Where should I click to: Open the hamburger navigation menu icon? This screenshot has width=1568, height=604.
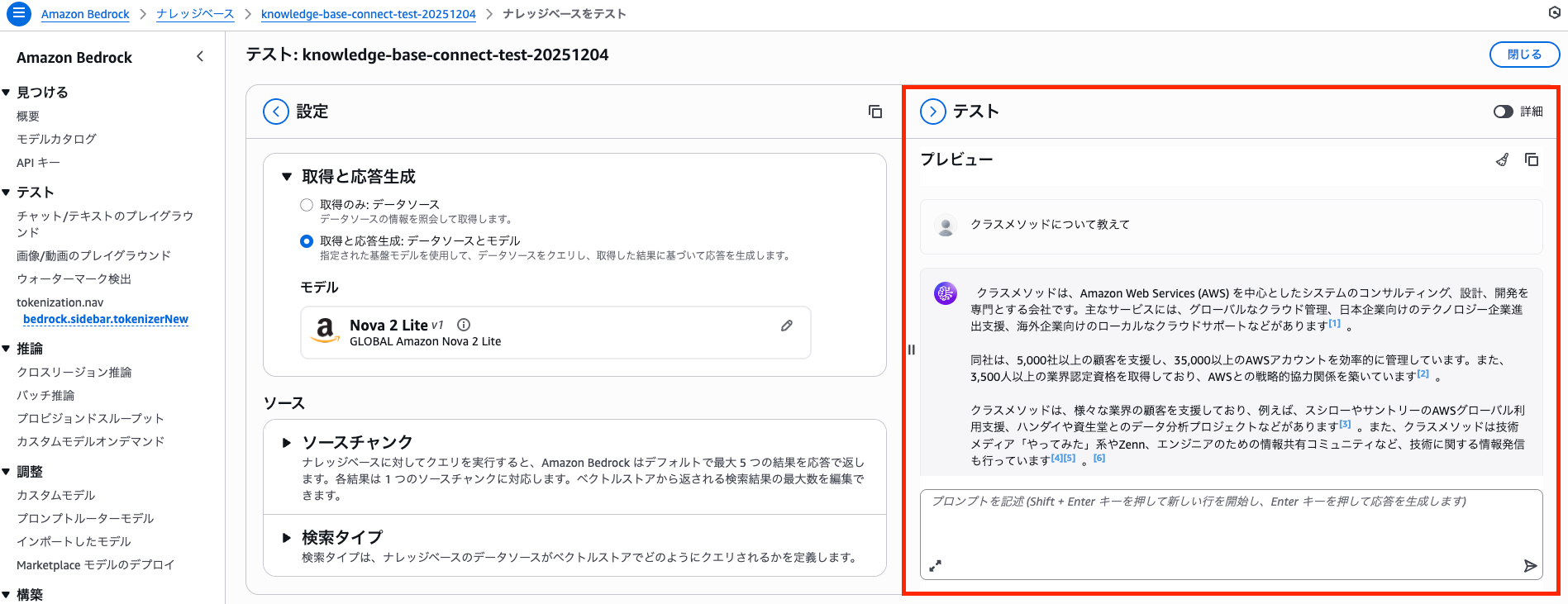18,13
